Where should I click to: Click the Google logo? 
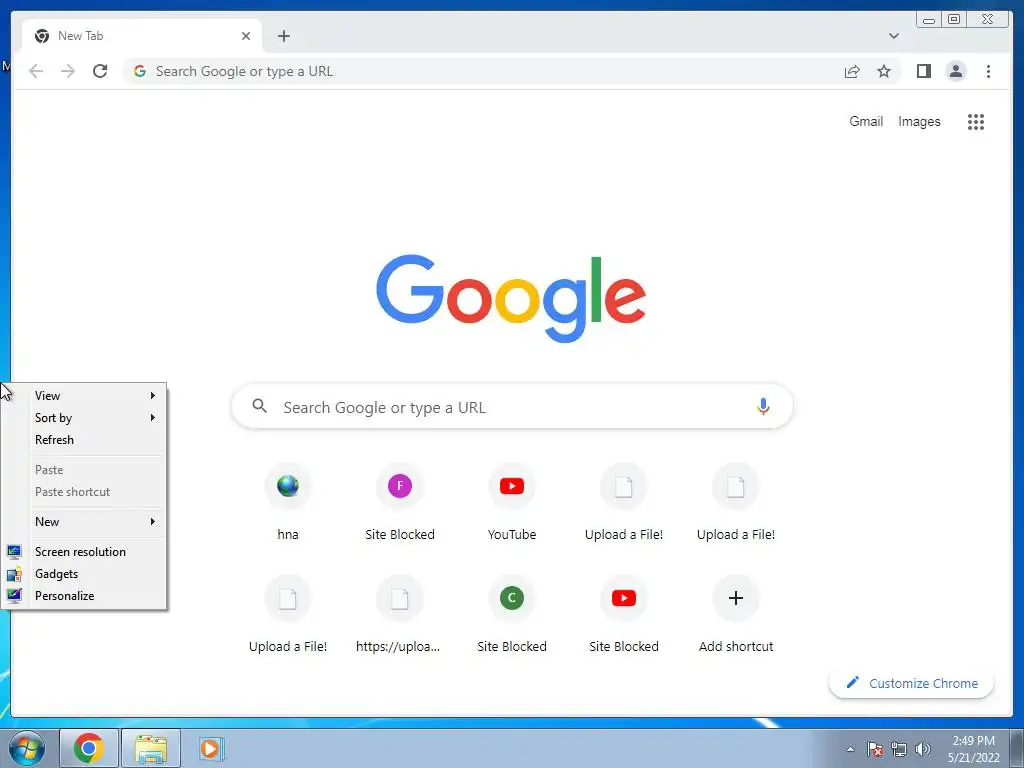click(x=511, y=298)
